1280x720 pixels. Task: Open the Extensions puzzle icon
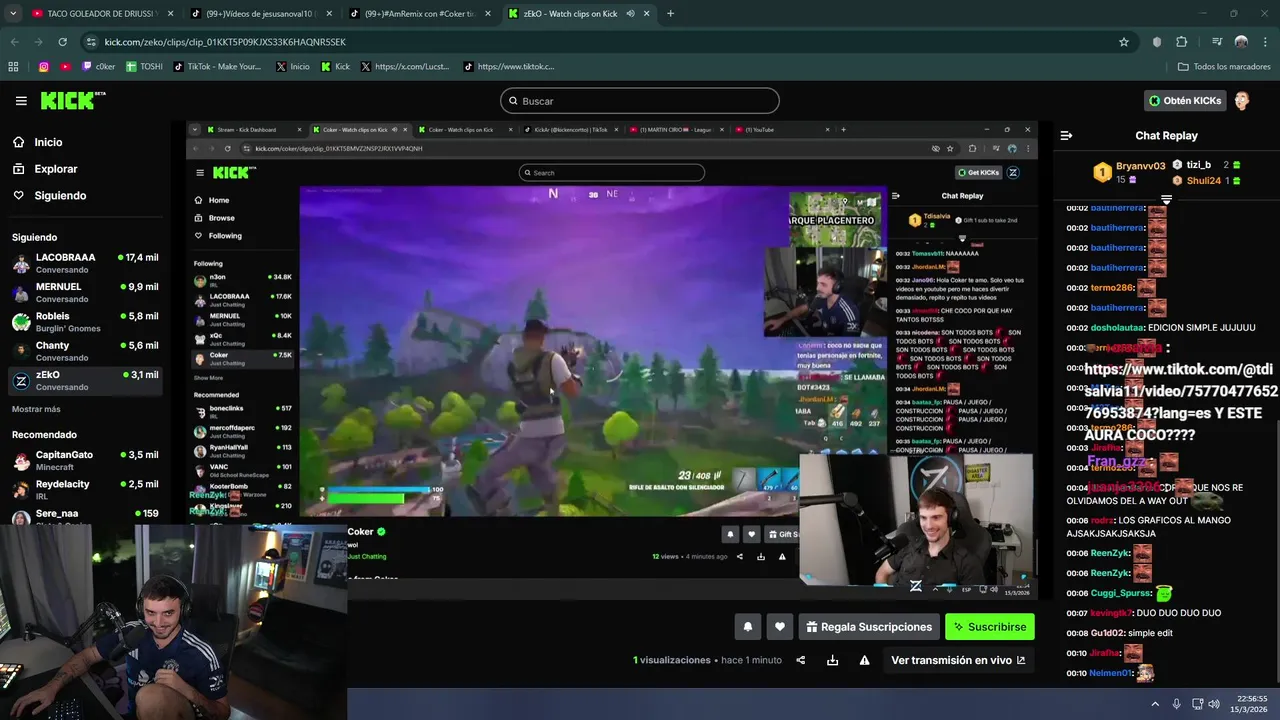click(1181, 42)
